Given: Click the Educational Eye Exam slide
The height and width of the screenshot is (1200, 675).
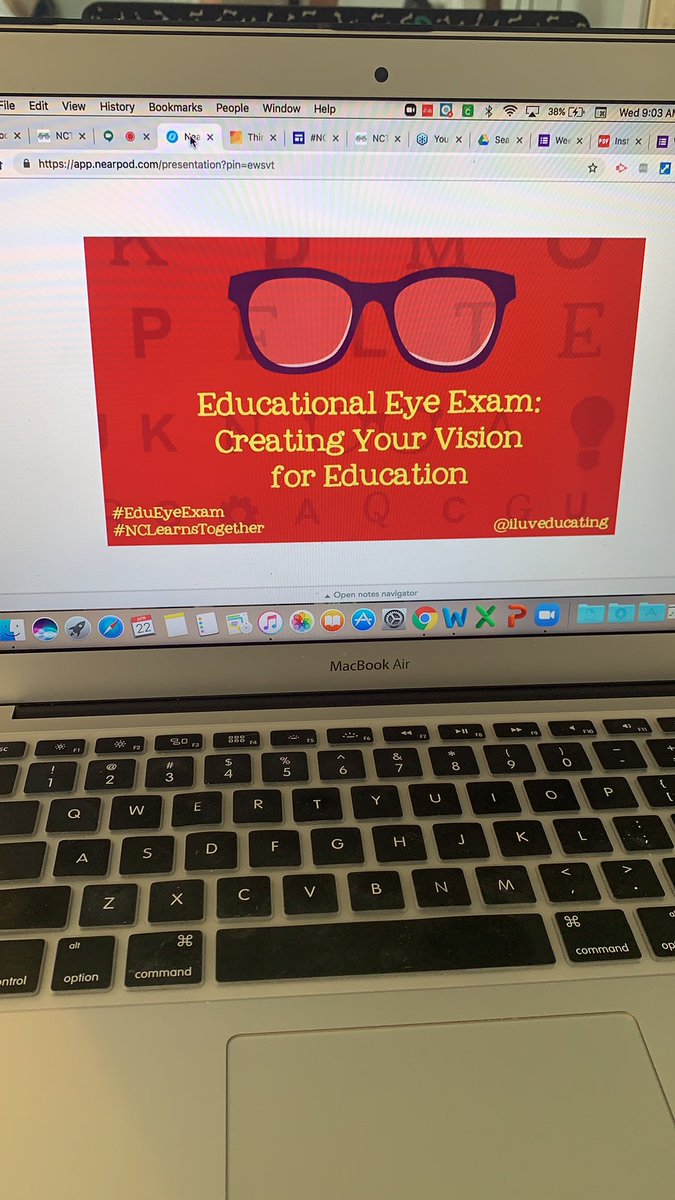Looking at the screenshot, I should tap(364, 390).
